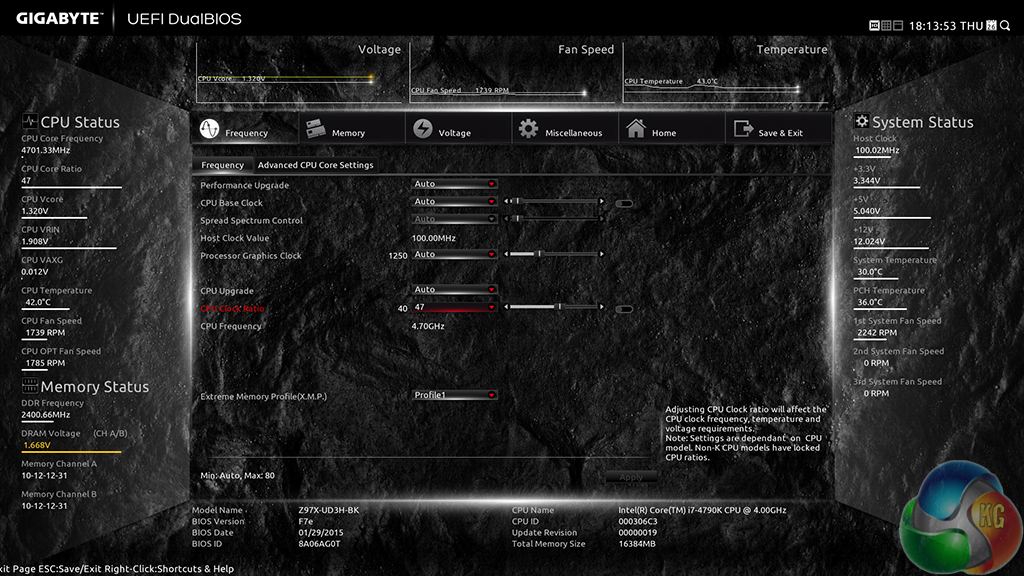Image resolution: width=1024 pixels, height=576 pixels.
Task: Decrease CPU Clock Ratio with left arrow
Action: click(506, 307)
